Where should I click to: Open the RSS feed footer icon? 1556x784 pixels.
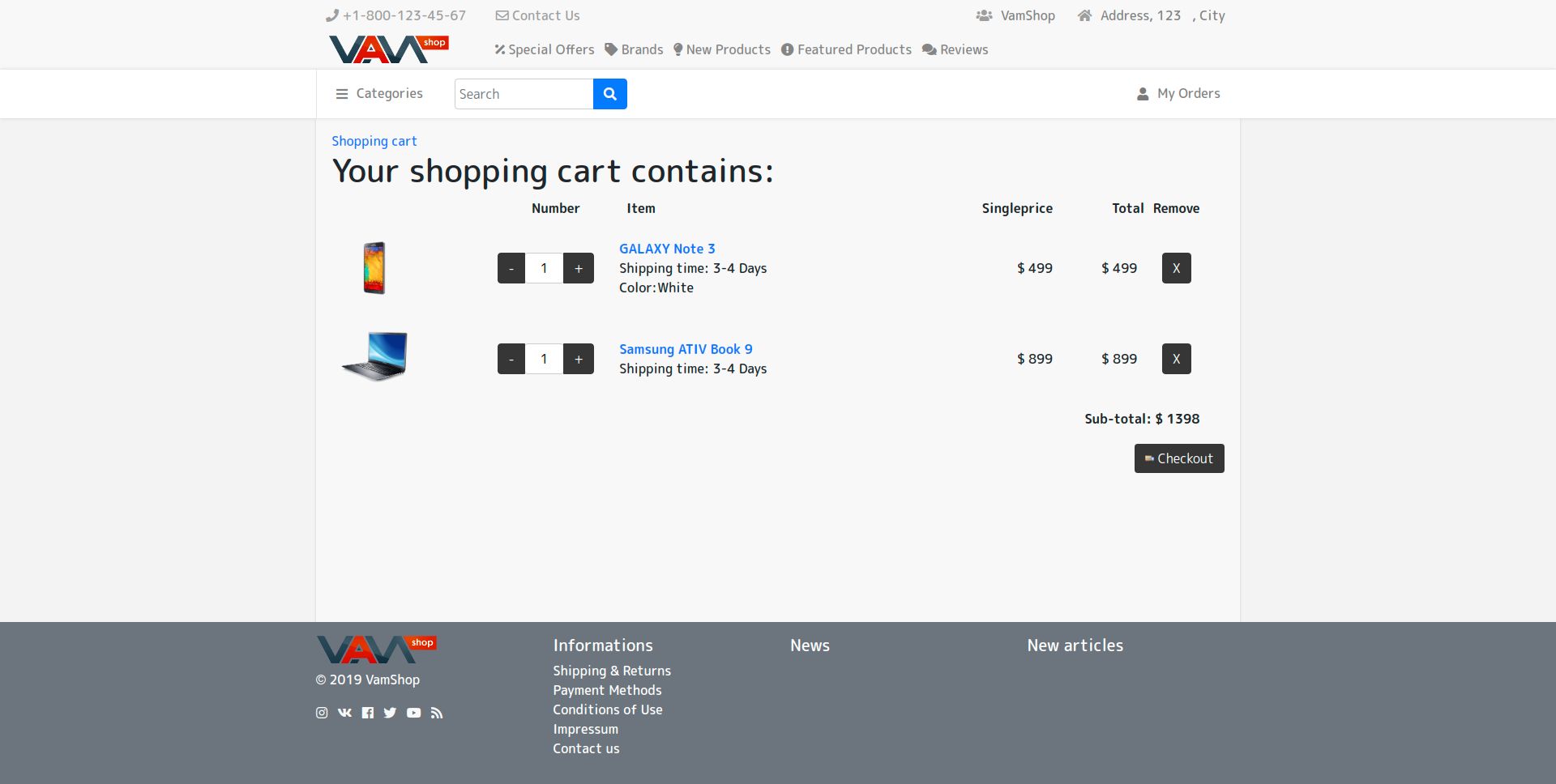click(x=437, y=713)
